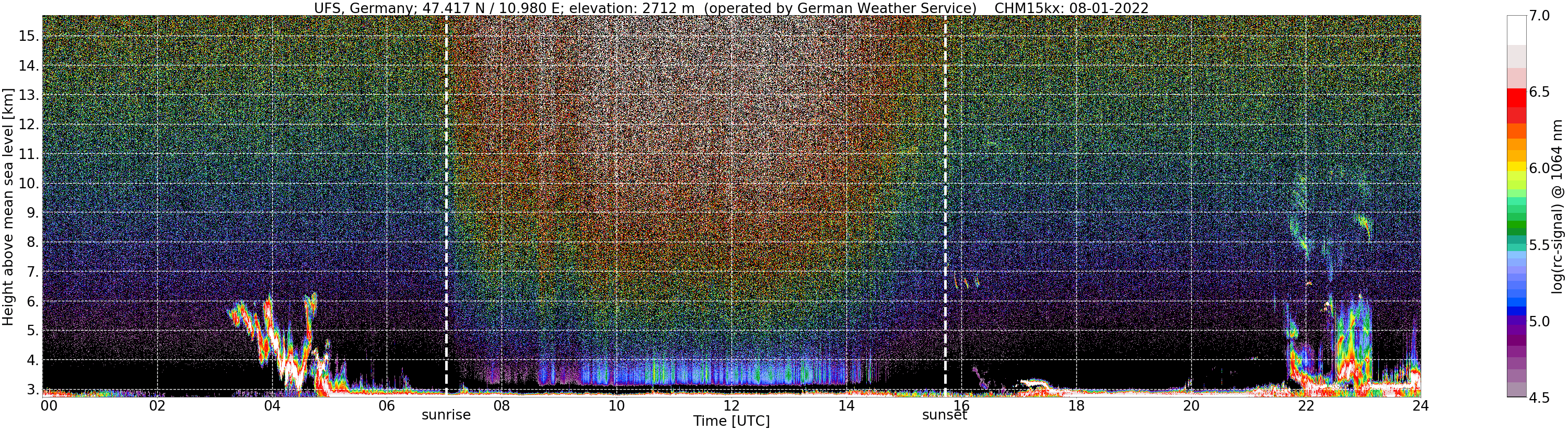Click the x-axis tick label '14'
The image size is (1568, 431).
[846, 405]
